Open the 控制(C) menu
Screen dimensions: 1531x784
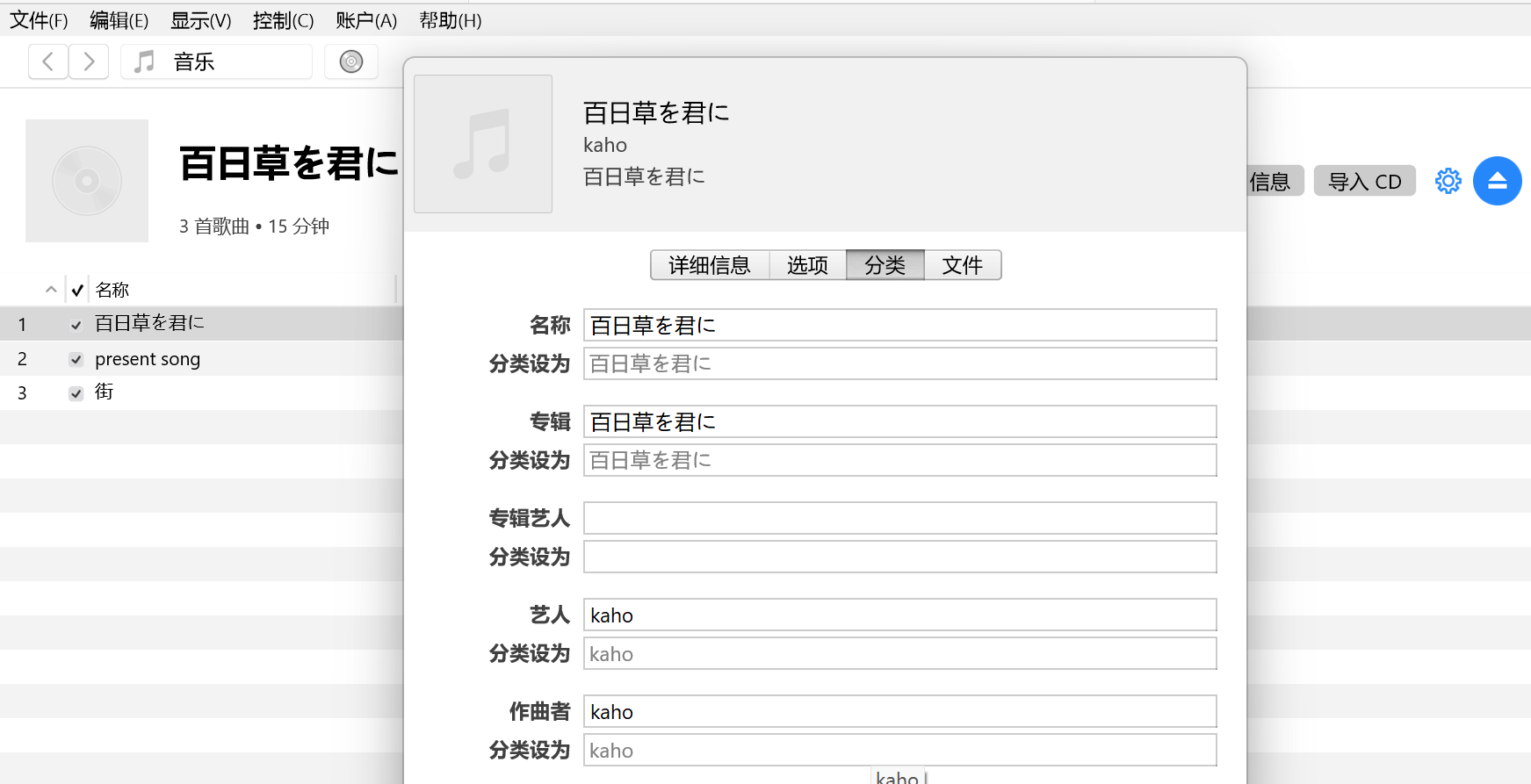[x=283, y=20]
